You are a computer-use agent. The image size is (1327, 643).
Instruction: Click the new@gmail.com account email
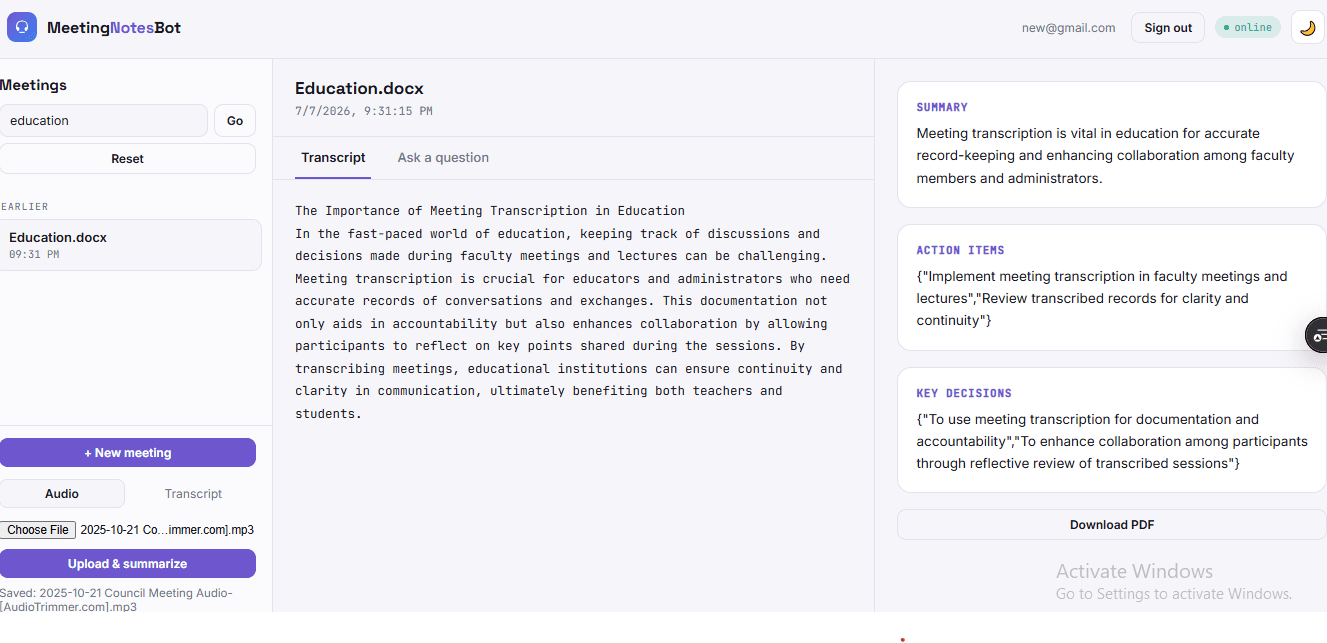pos(1068,28)
